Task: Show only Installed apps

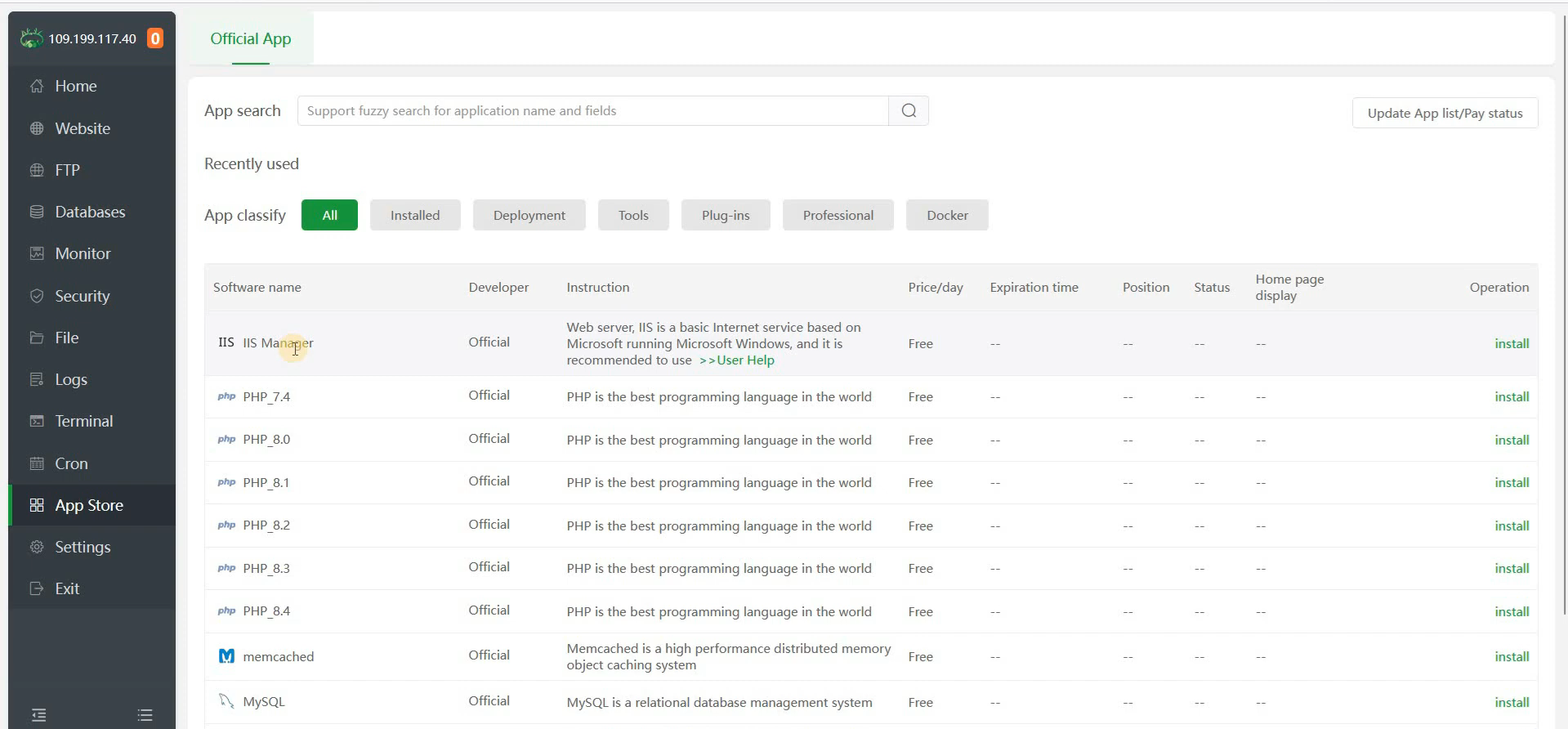Action: pyautogui.click(x=415, y=215)
